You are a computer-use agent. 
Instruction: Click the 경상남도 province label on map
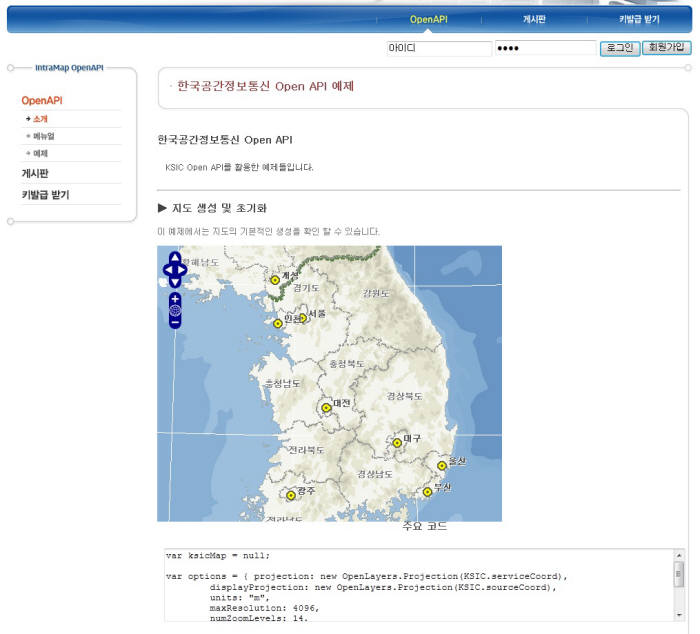375,474
